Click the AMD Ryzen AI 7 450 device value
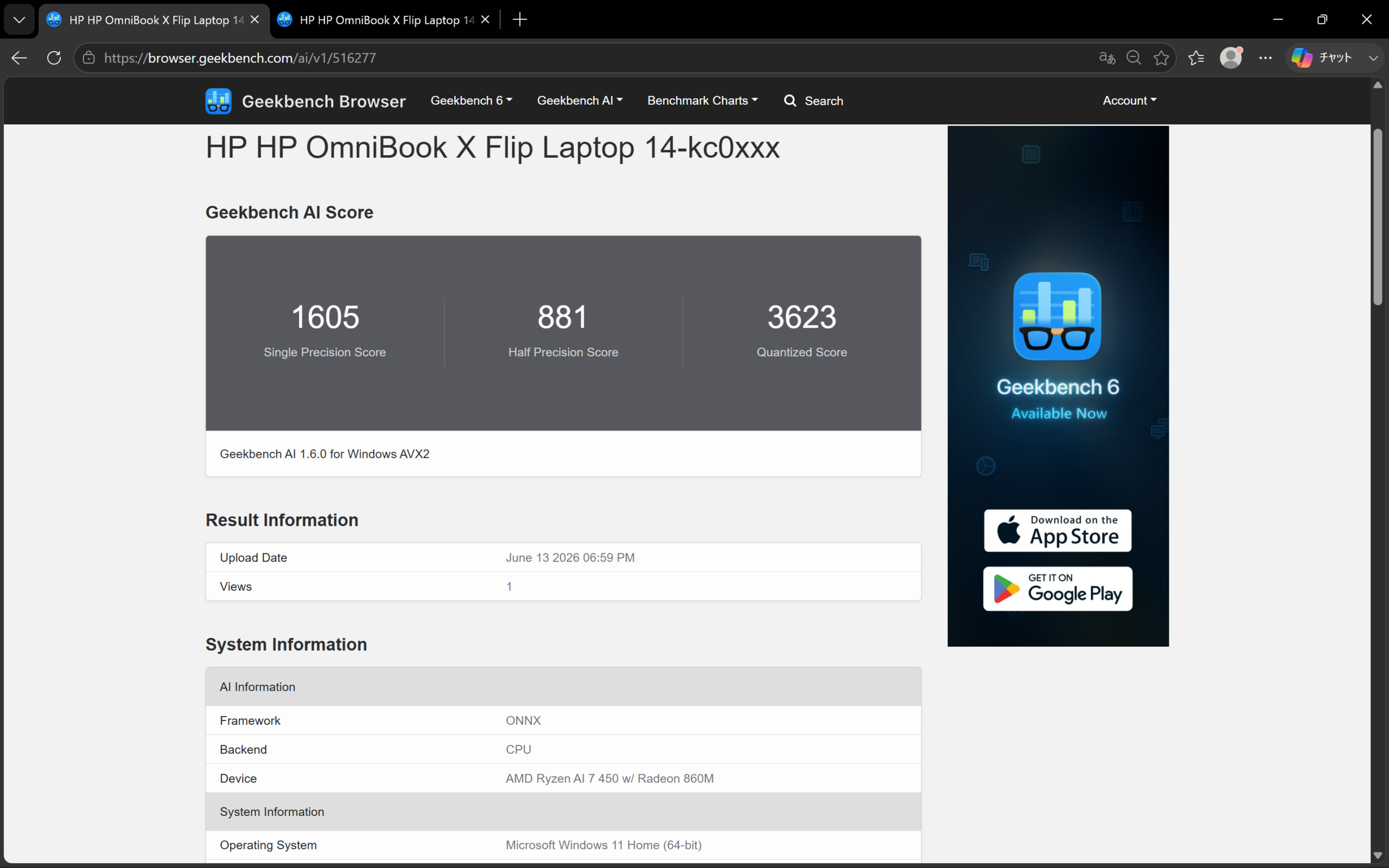The height and width of the screenshot is (868, 1389). point(609,778)
